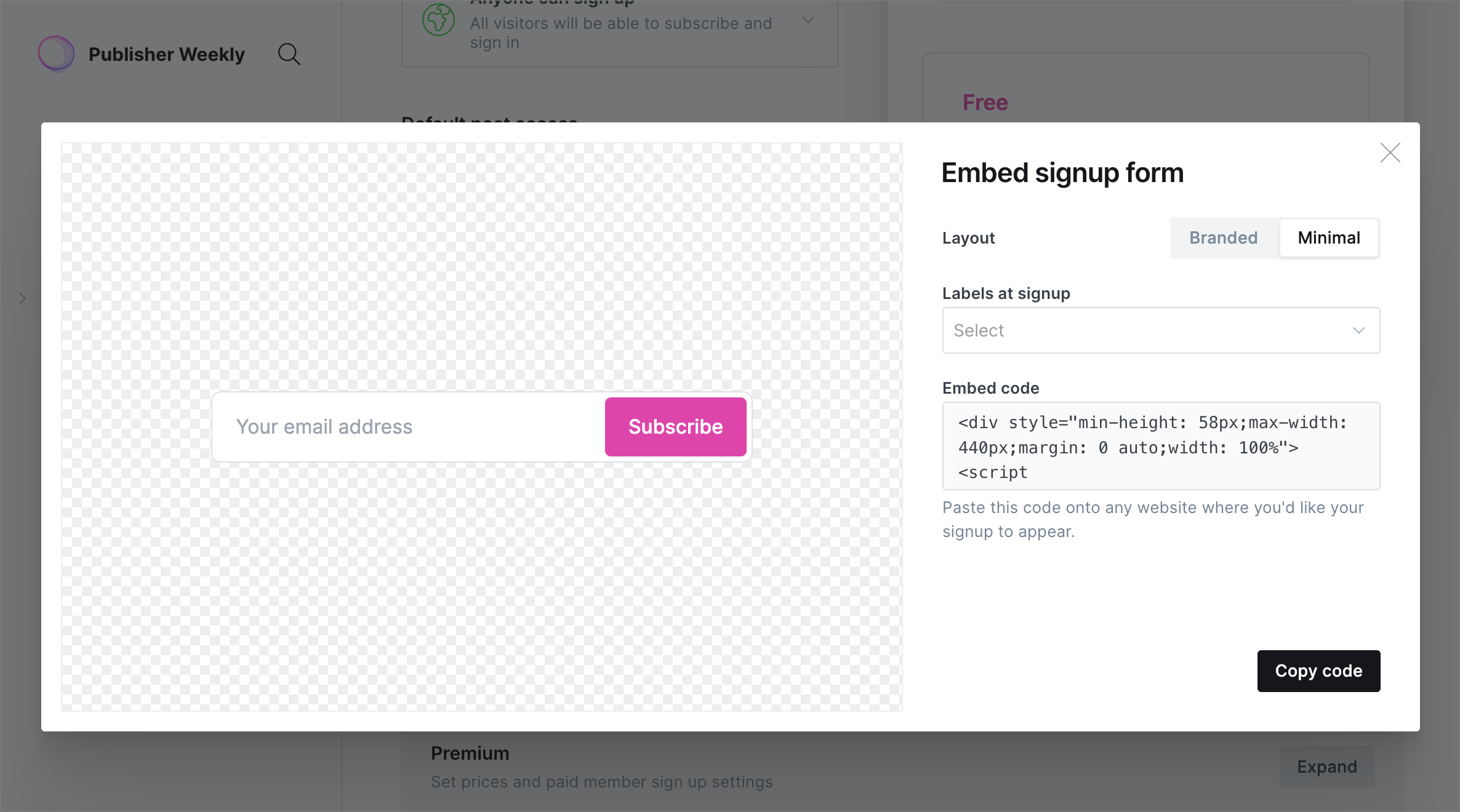The height and width of the screenshot is (812, 1460).
Task: Select the Branded layout toggle
Action: click(1224, 238)
